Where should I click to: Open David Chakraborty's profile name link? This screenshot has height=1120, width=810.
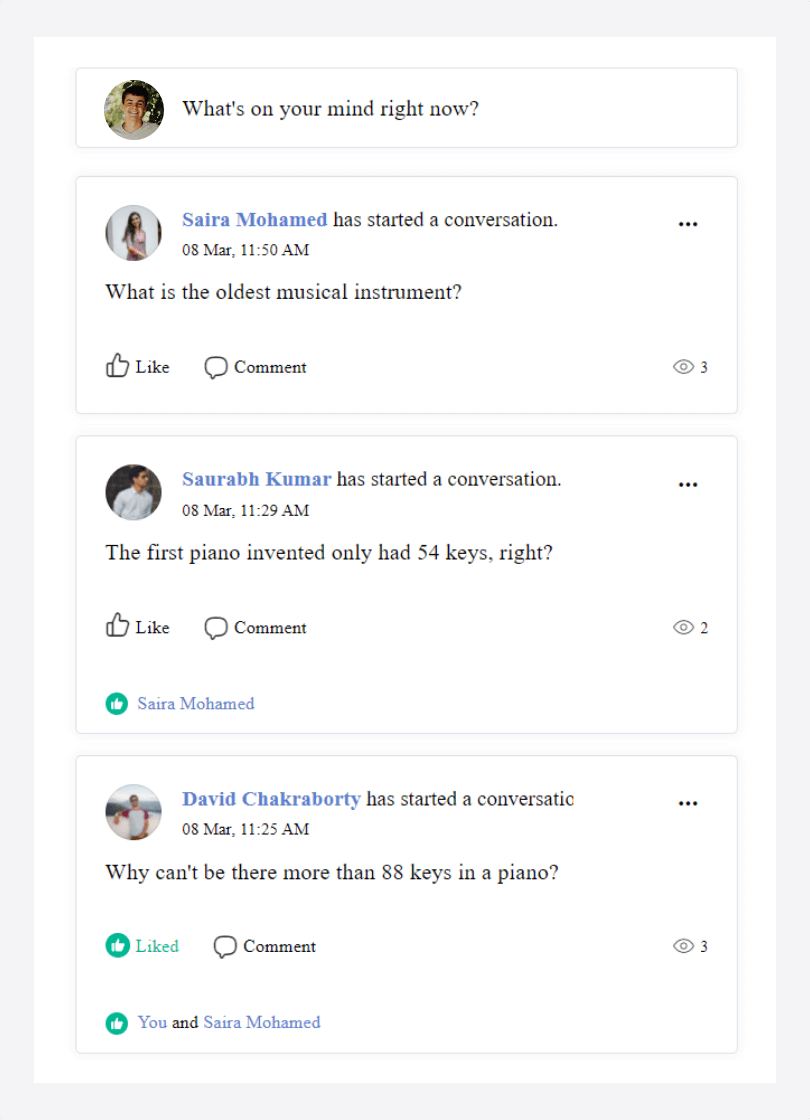[271, 799]
